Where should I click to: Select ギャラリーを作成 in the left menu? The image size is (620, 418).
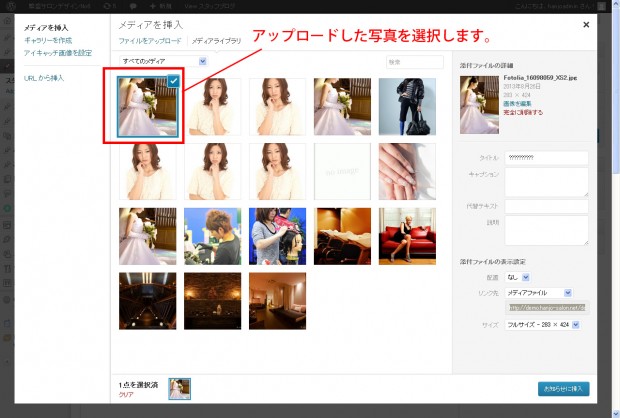[x=48, y=40]
